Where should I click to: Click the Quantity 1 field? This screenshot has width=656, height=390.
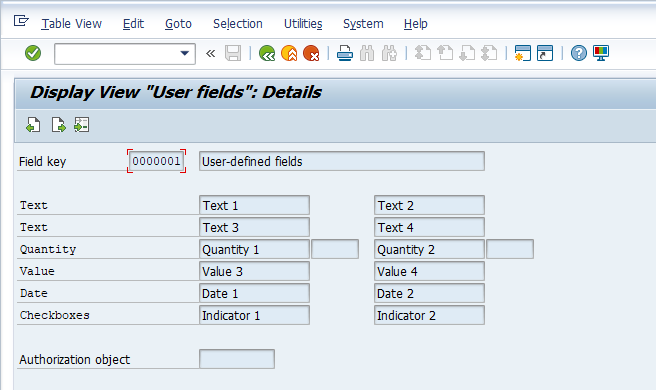pyautogui.click(x=254, y=249)
